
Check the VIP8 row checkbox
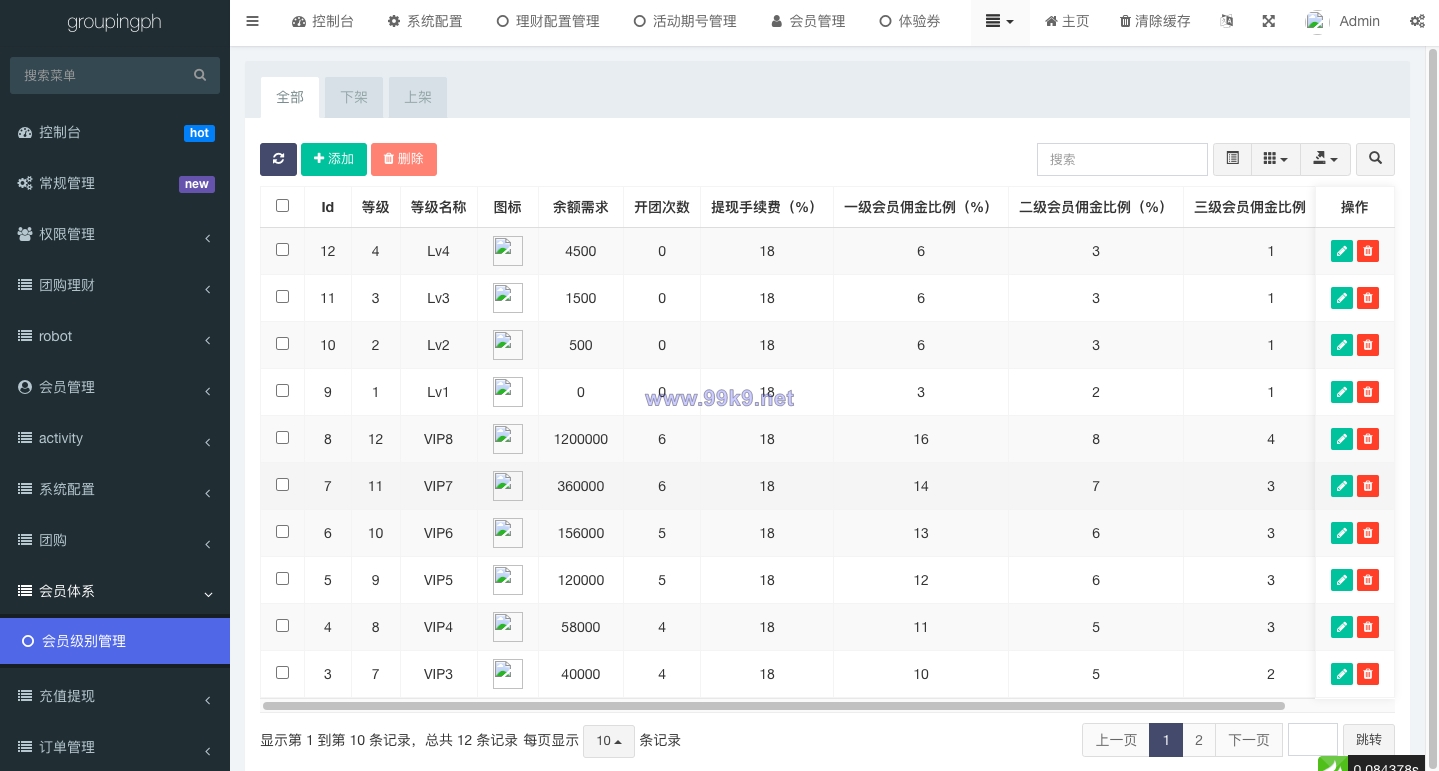(282, 437)
